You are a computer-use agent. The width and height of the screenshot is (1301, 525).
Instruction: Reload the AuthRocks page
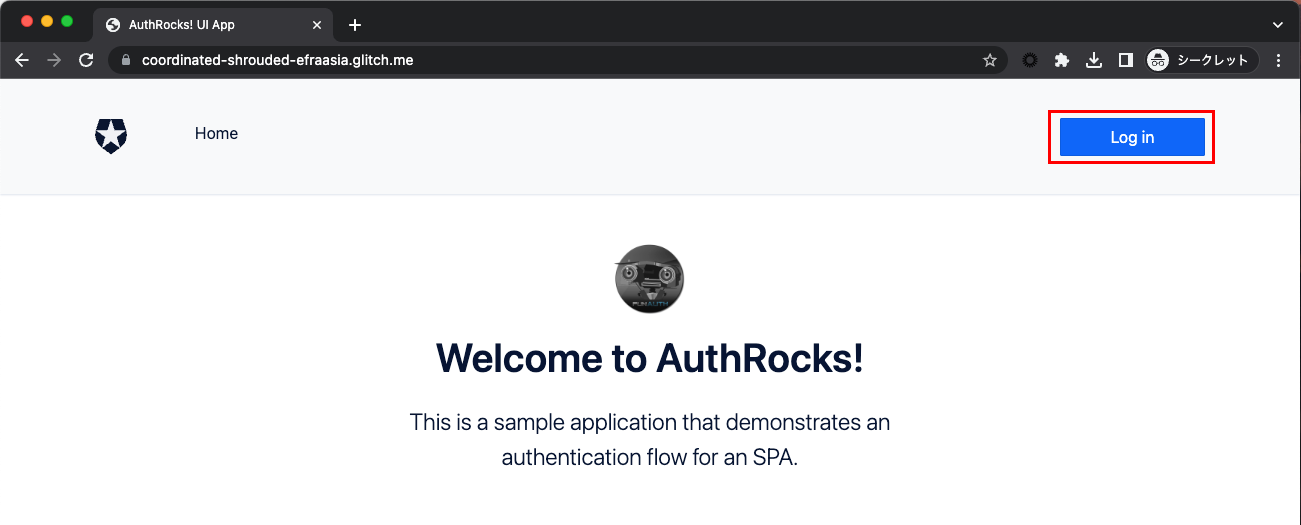[86, 60]
